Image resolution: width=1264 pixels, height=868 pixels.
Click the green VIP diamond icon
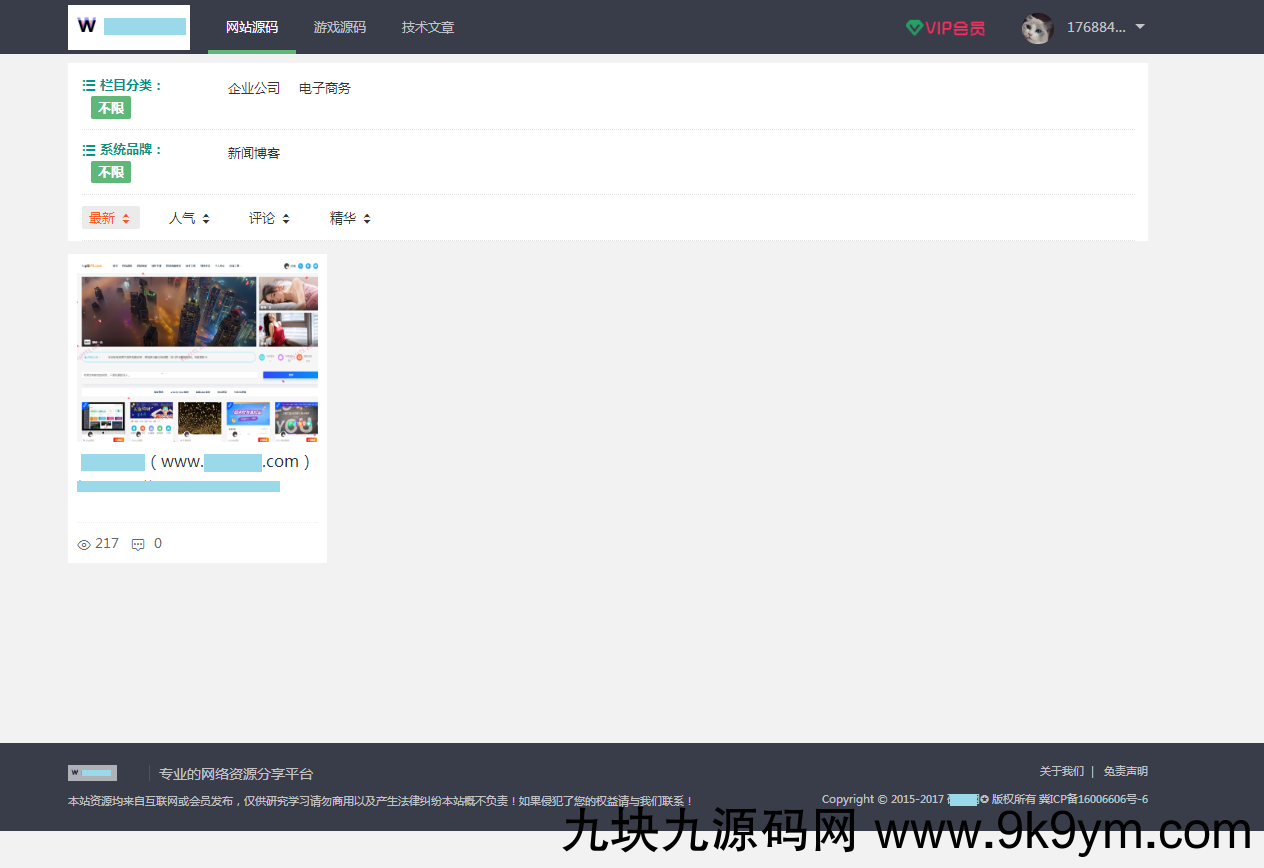(x=914, y=27)
